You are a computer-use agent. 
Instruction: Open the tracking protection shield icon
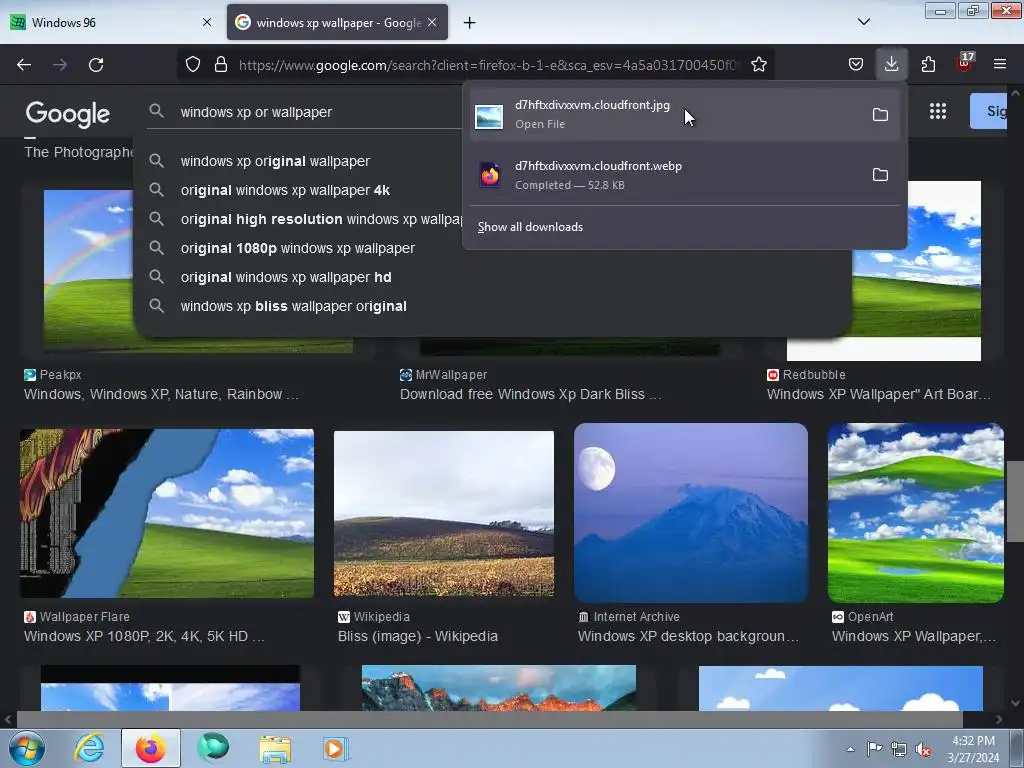[x=193, y=65]
